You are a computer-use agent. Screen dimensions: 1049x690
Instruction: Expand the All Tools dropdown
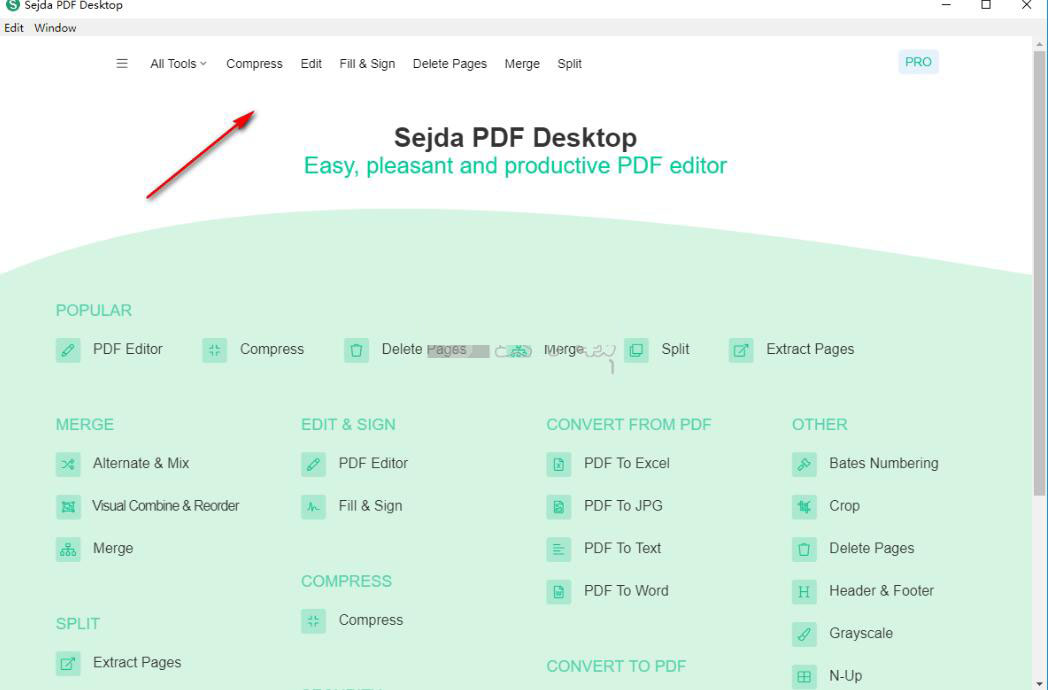click(178, 64)
